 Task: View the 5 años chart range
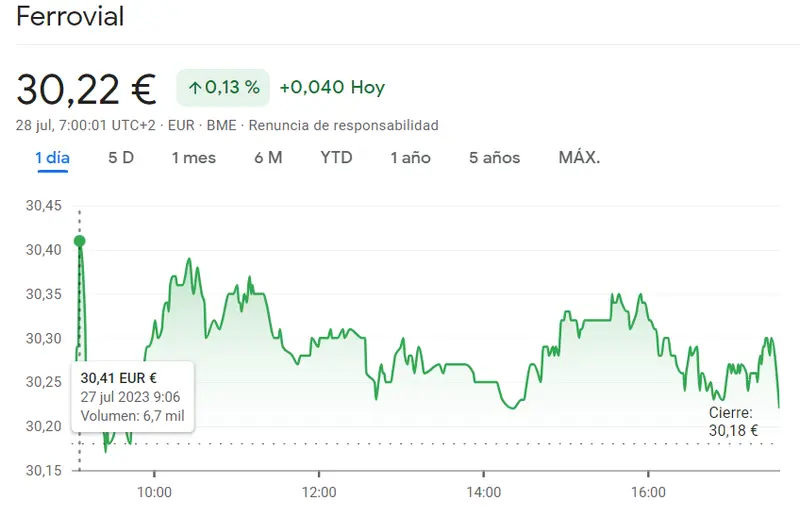494,158
